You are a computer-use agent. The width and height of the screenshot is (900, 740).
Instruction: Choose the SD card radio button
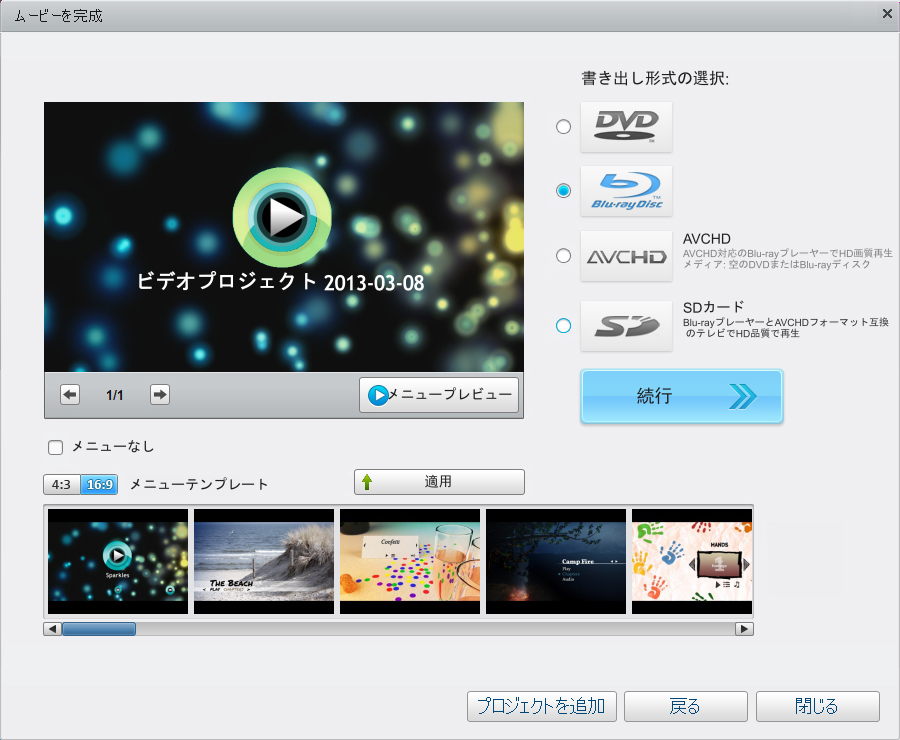pyautogui.click(x=563, y=326)
